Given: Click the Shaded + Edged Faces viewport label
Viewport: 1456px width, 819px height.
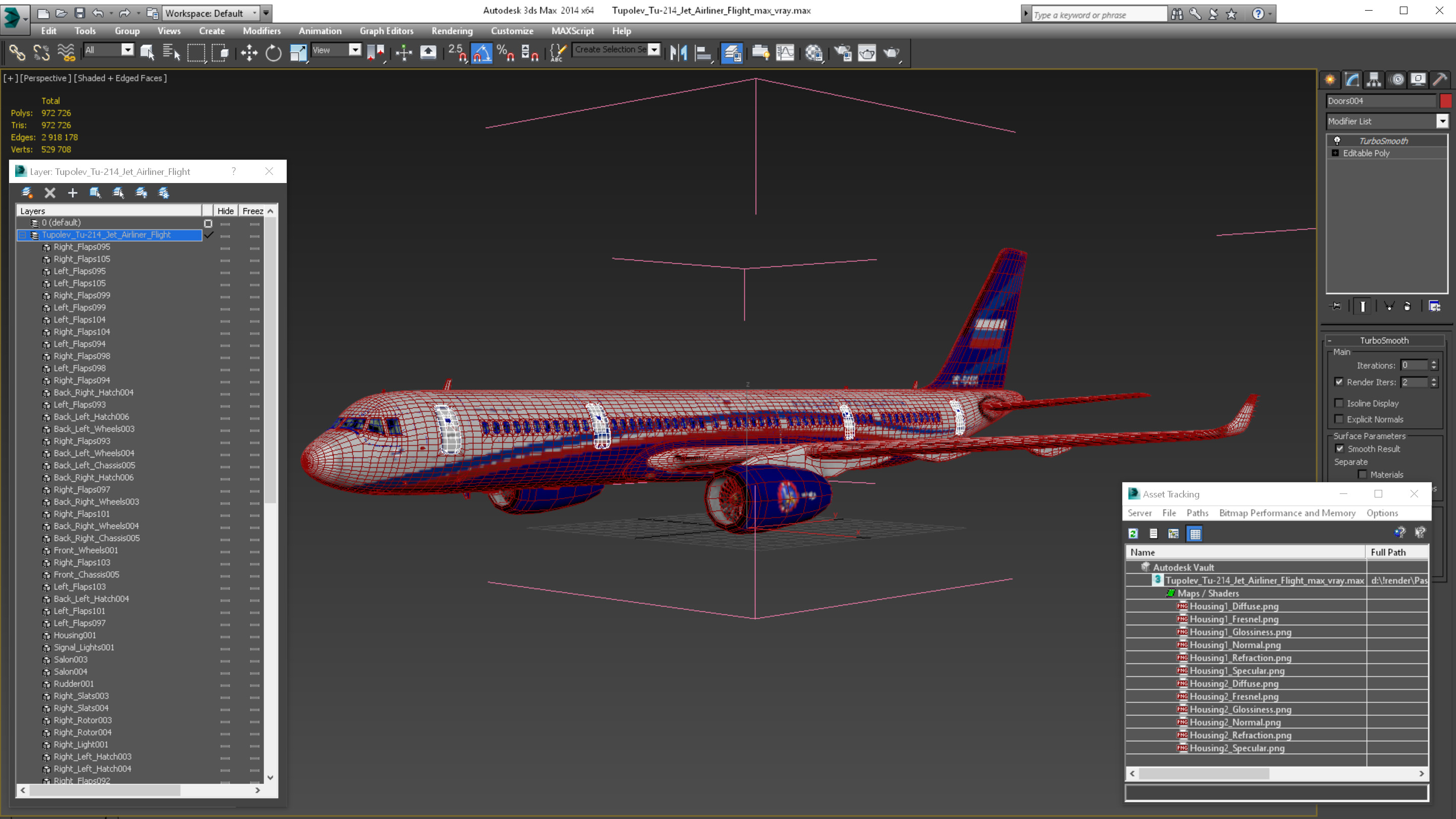Looking at the screenshot, I should pos(120,78).
